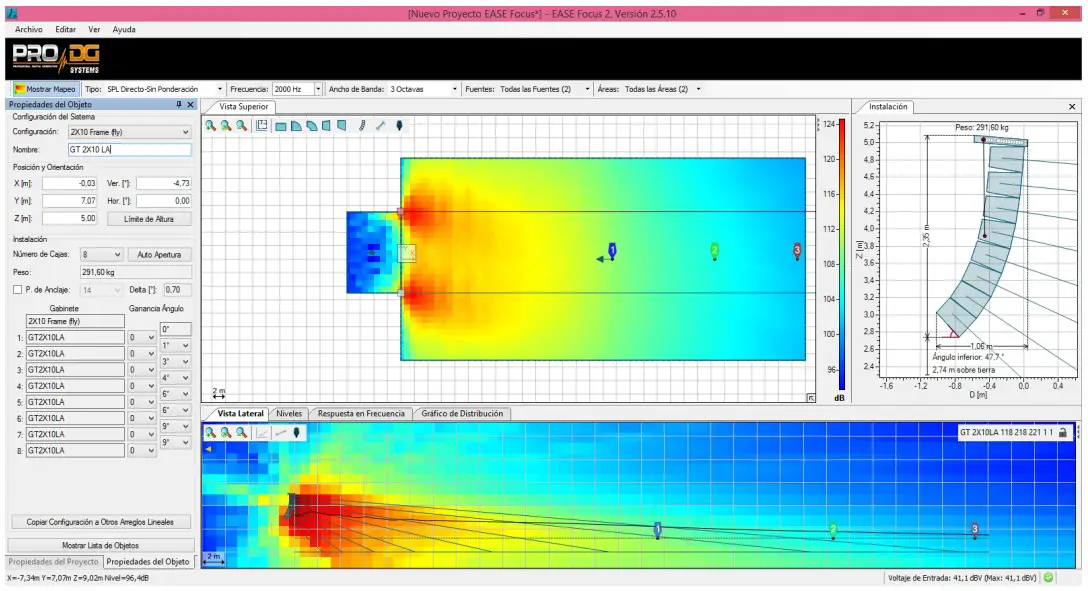Open drawing limits tool in top view toolbar
1088x591 pixels.
262,126
